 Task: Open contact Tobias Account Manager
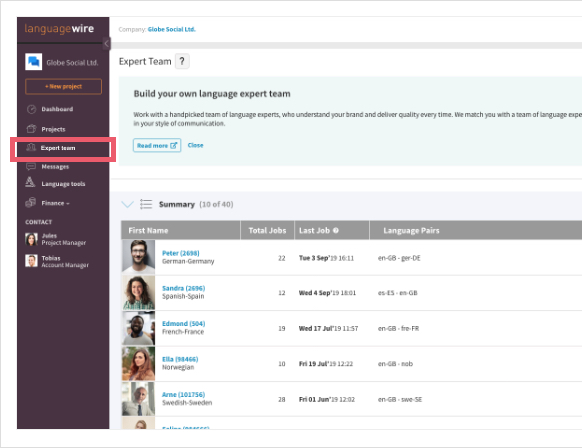(65, 261)
